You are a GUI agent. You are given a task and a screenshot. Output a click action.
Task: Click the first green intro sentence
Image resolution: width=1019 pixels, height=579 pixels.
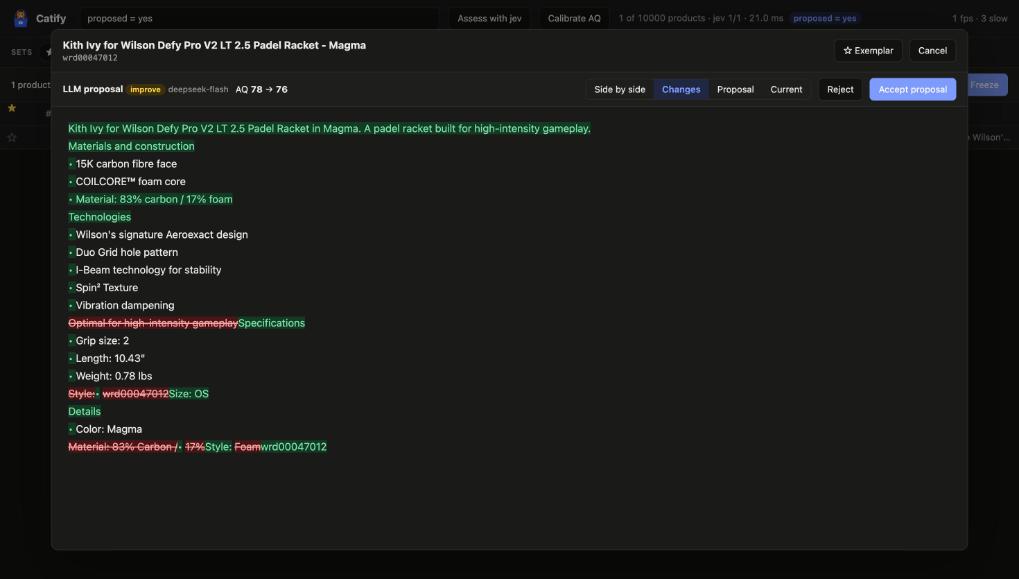[329, 129]
